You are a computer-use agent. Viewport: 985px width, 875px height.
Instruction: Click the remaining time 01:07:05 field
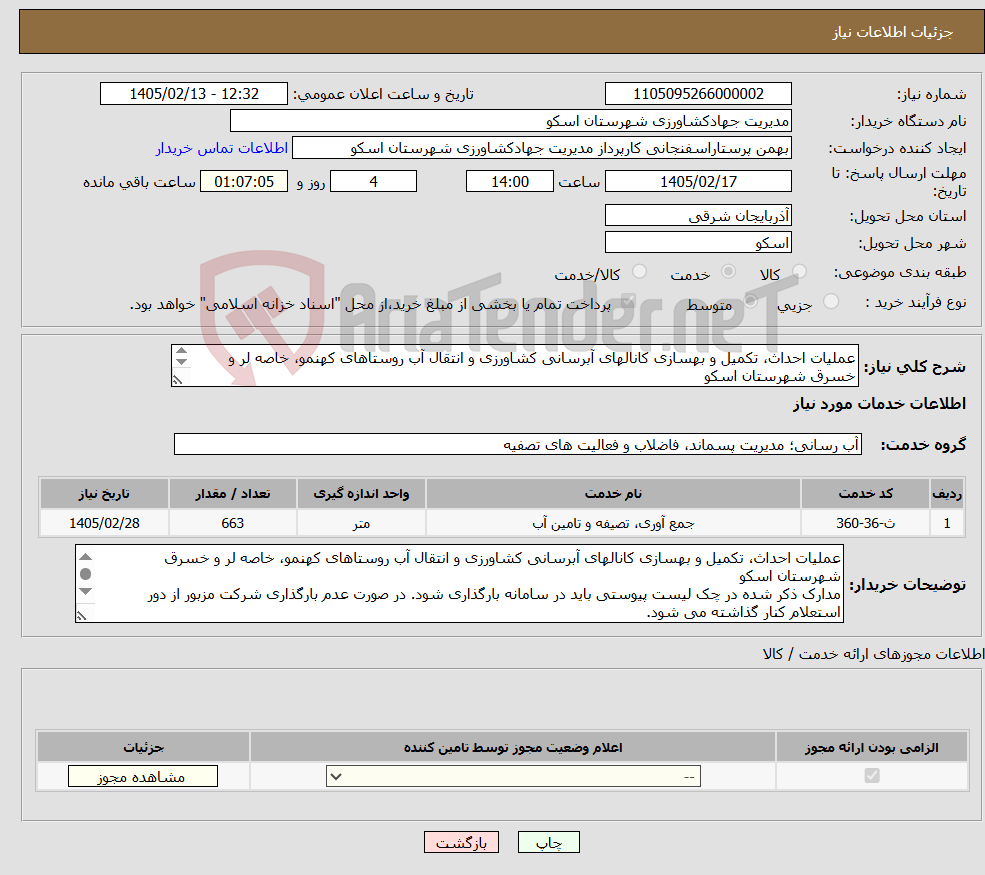click(244, 182)
